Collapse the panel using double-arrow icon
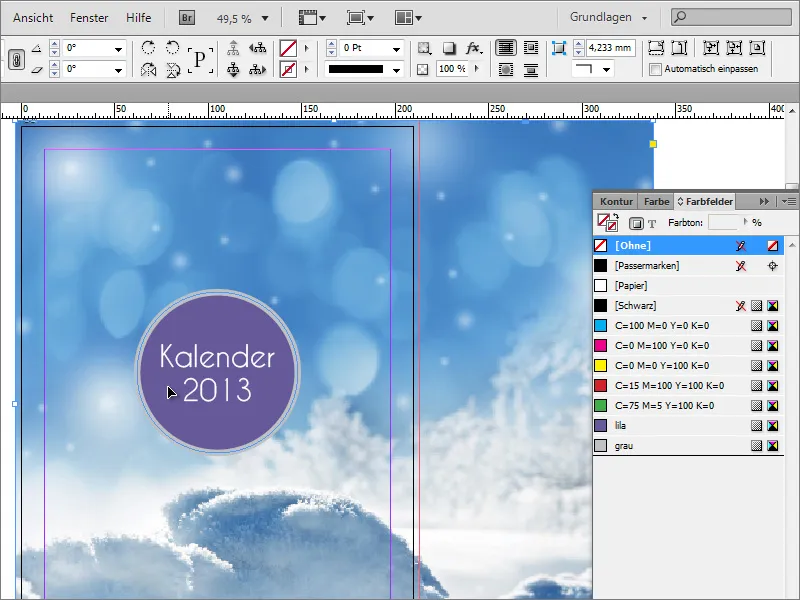 pos(764,202)
